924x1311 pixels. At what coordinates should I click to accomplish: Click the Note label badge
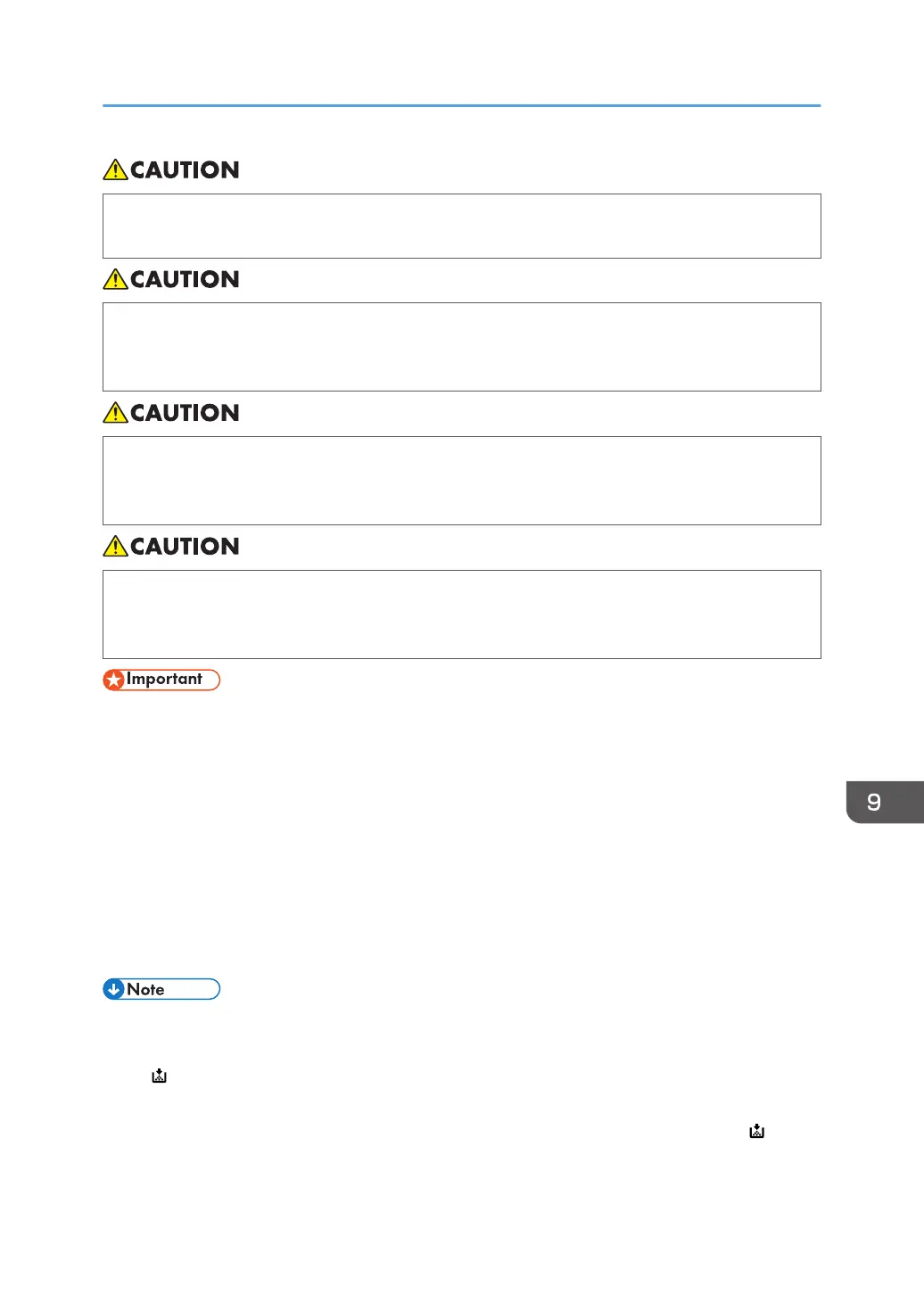point(161,989)
